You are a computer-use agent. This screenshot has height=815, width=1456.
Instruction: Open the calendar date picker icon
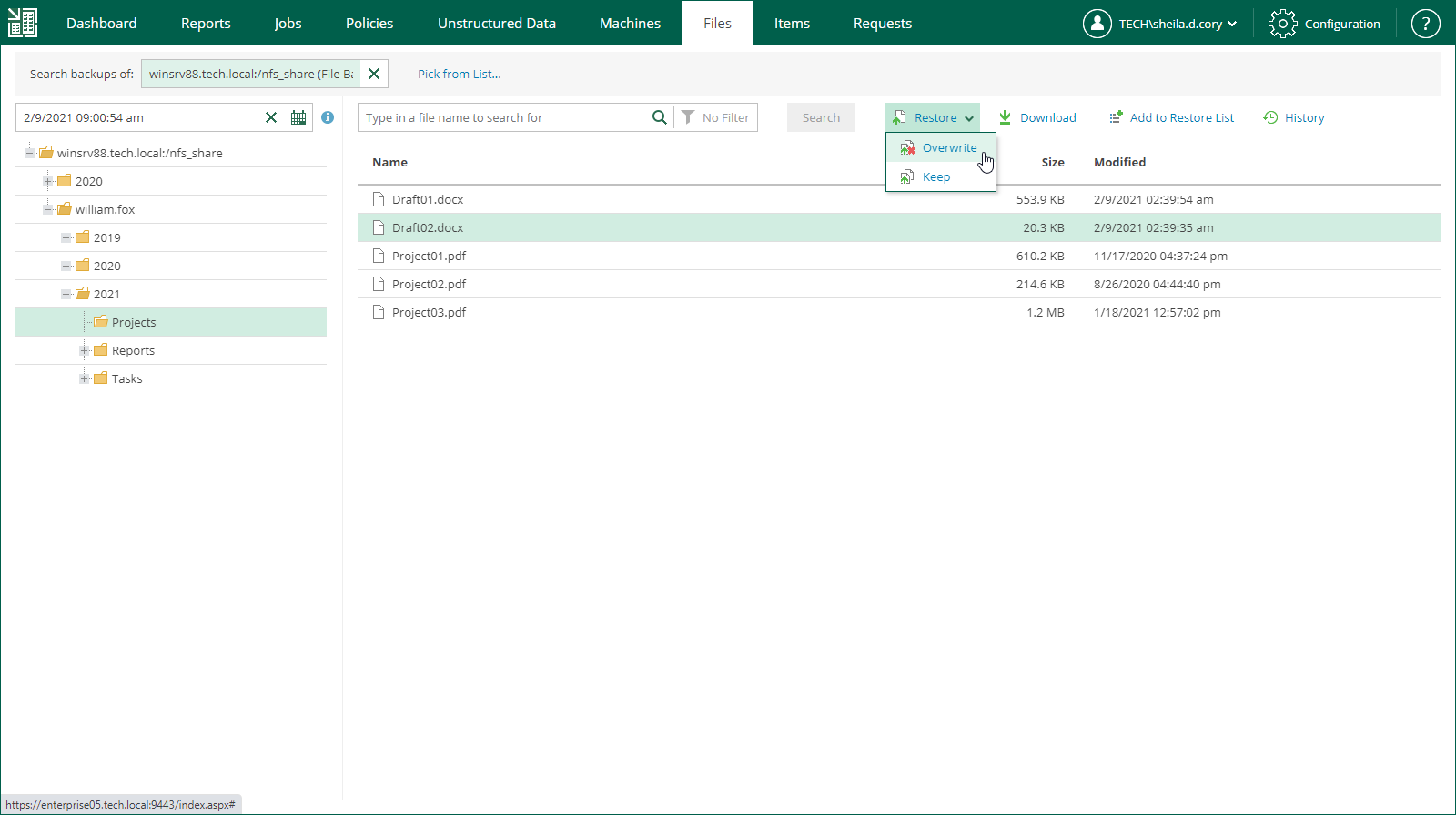[298, 117]
